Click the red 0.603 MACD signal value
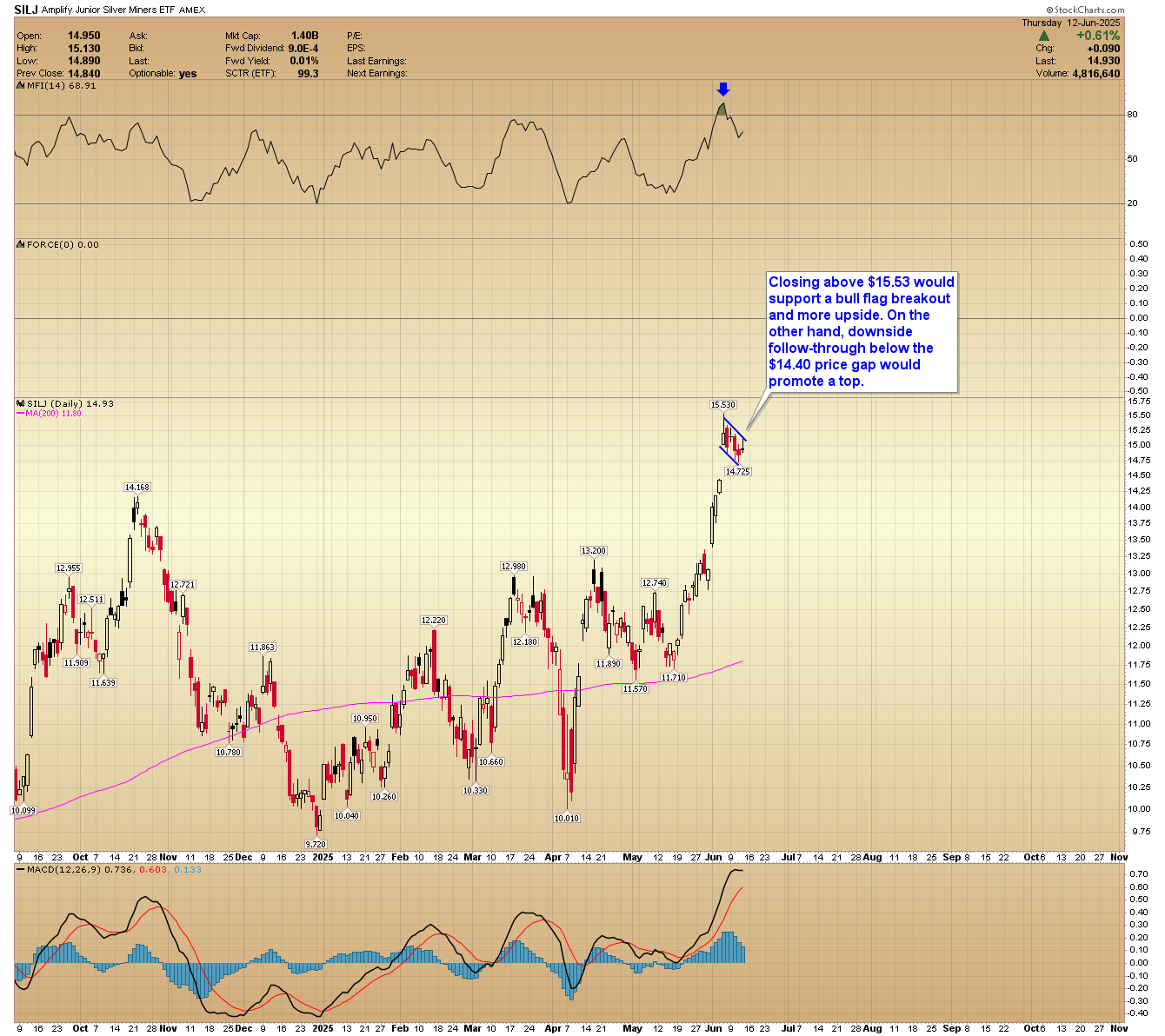1165x1036 pixels. pyautogui.click(x=154, y=869)
